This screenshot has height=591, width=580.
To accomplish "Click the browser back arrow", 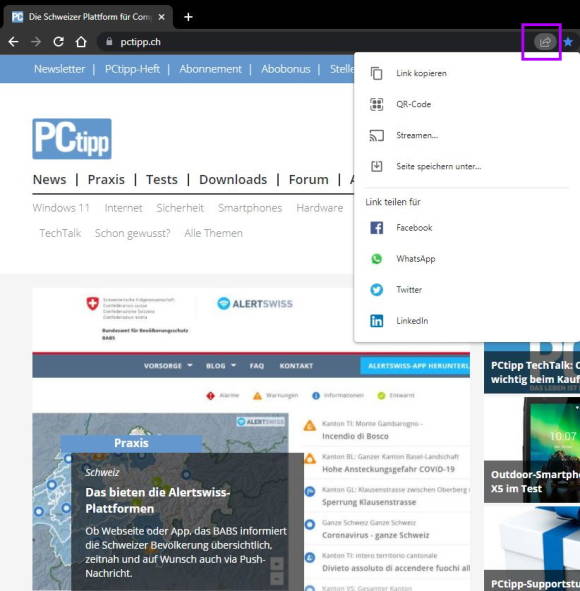I will click(14, 42).
